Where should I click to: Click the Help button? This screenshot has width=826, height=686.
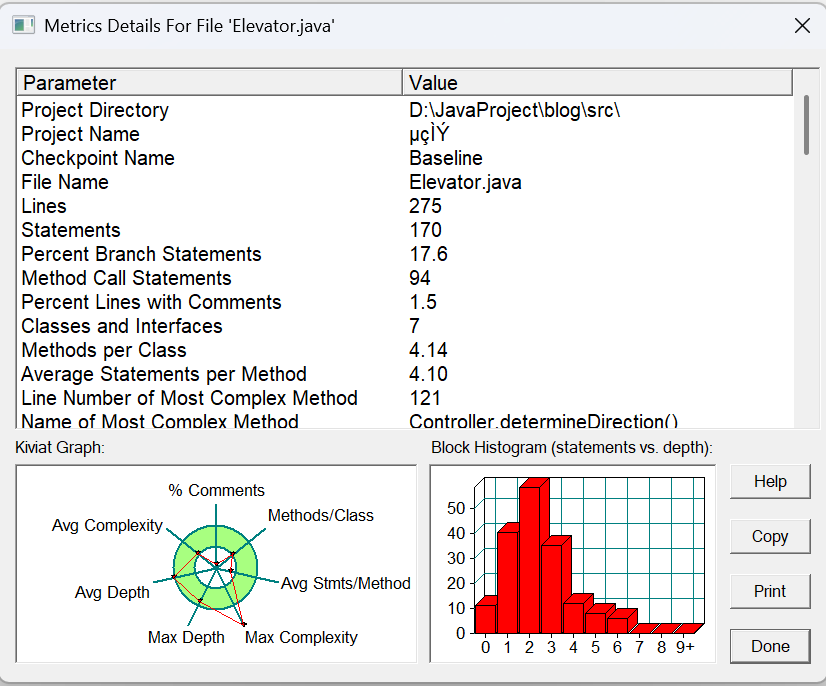point(770,482)
